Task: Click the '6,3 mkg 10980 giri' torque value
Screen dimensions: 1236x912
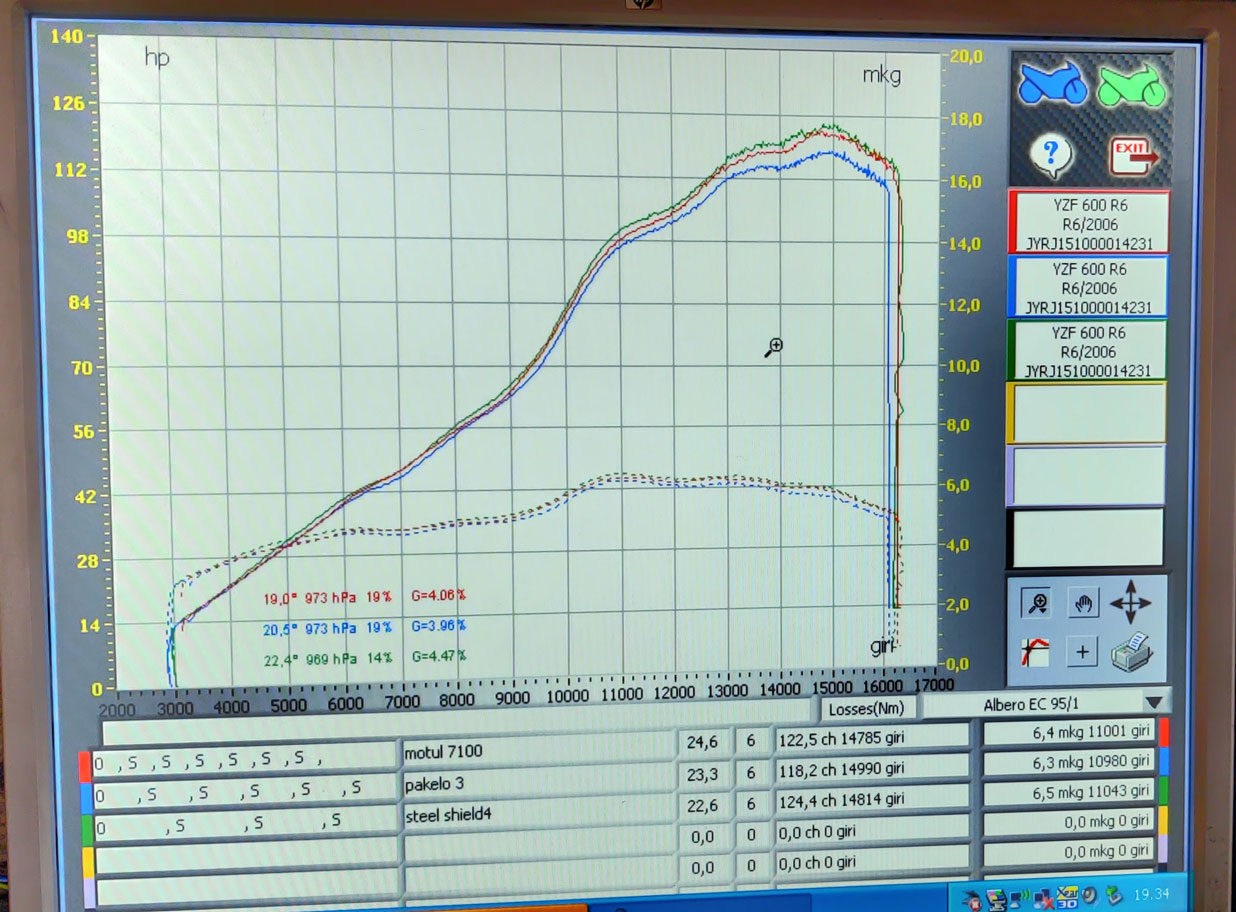Action: point(1069,762)
